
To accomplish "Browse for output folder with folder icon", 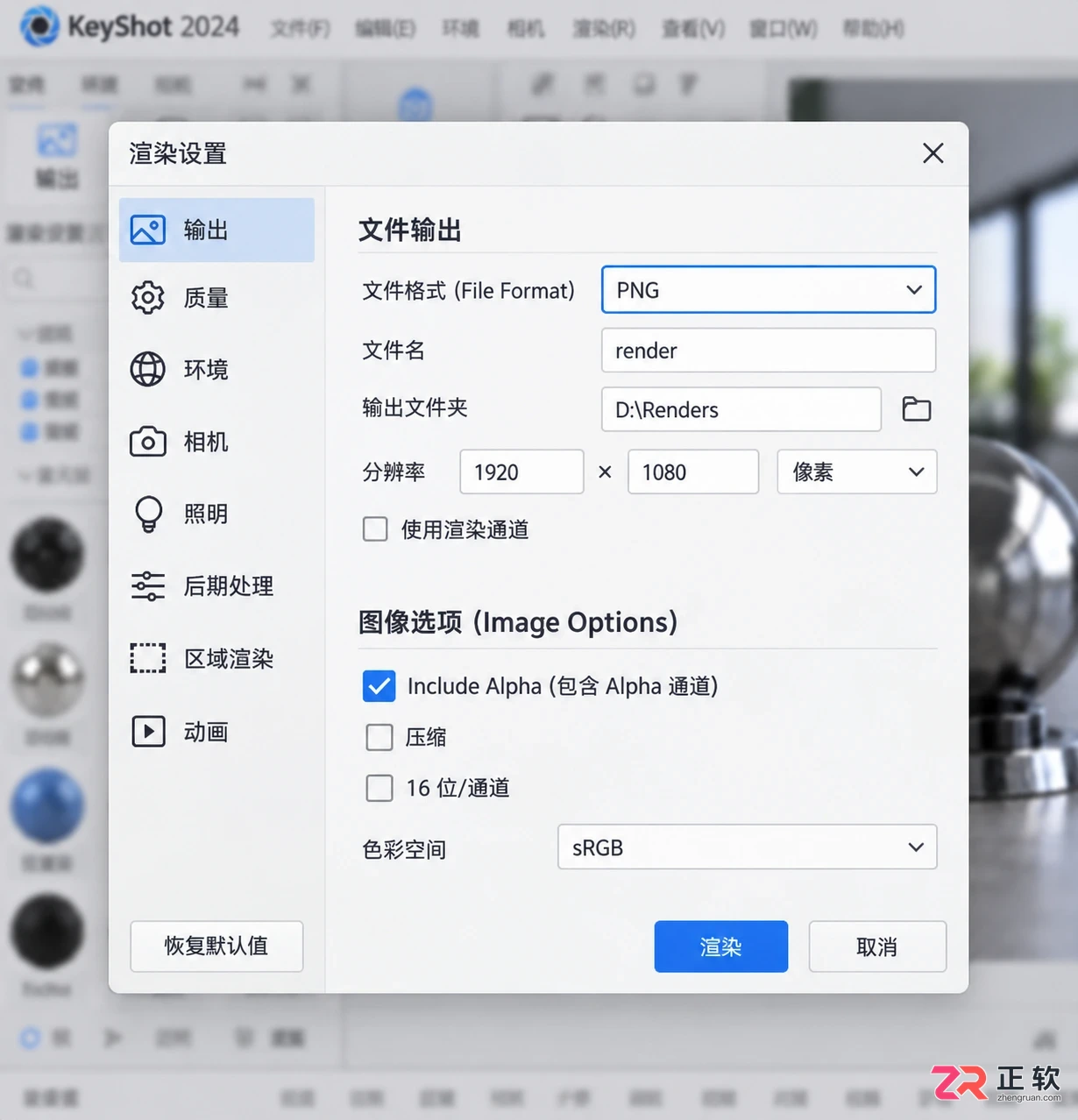I will click(x=916, y=409).
